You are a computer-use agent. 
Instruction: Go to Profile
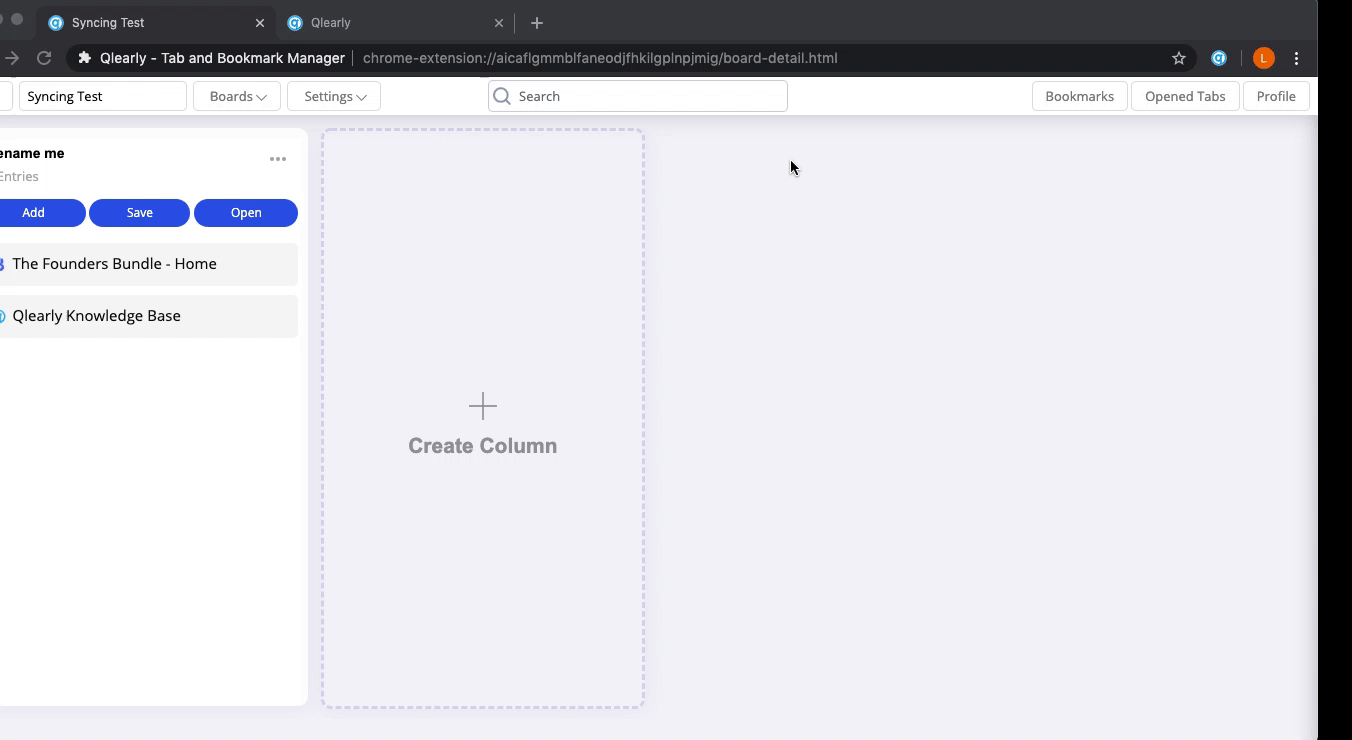[x=1276, y=96]
